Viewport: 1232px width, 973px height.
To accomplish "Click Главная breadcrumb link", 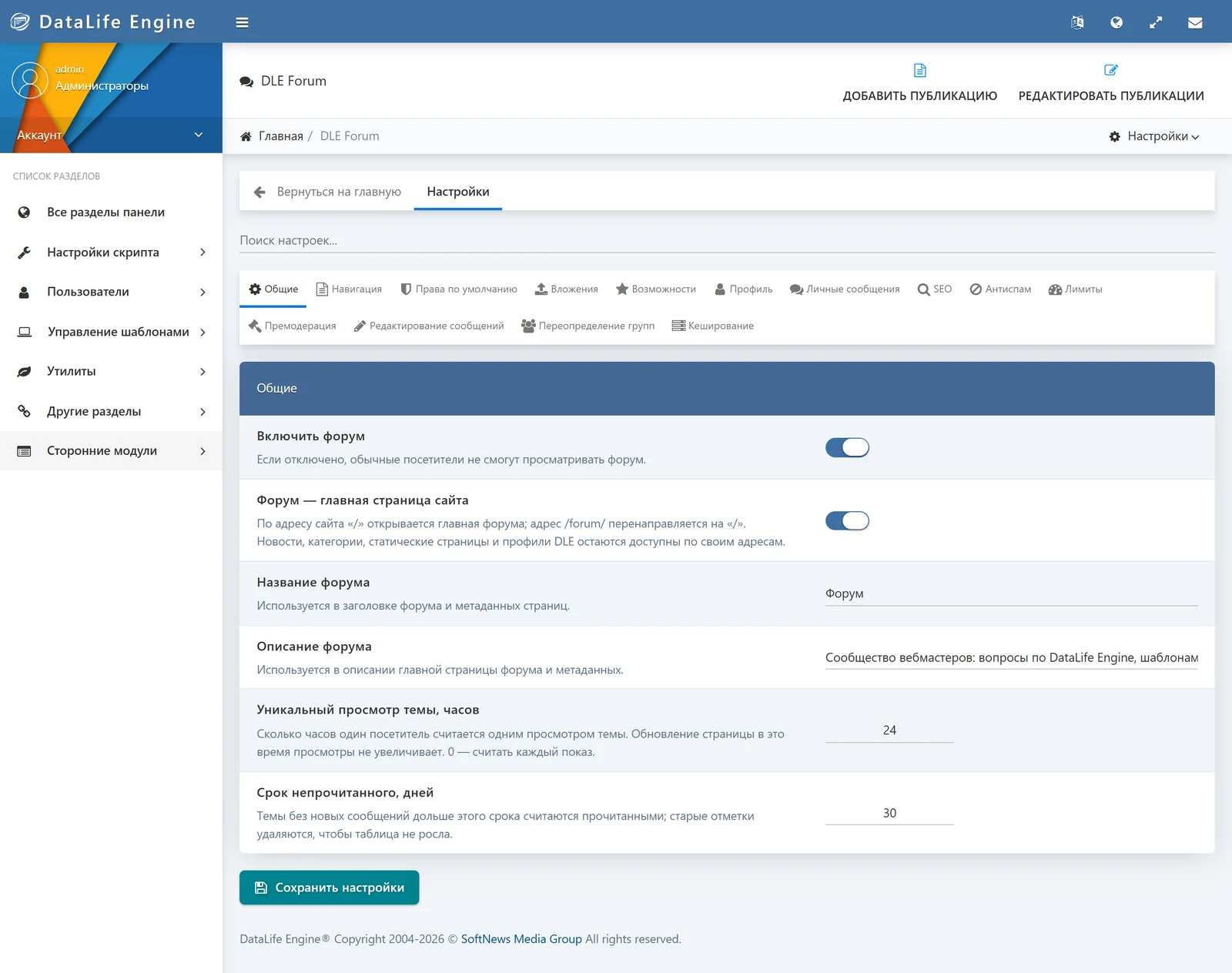I will coord(281,136).
